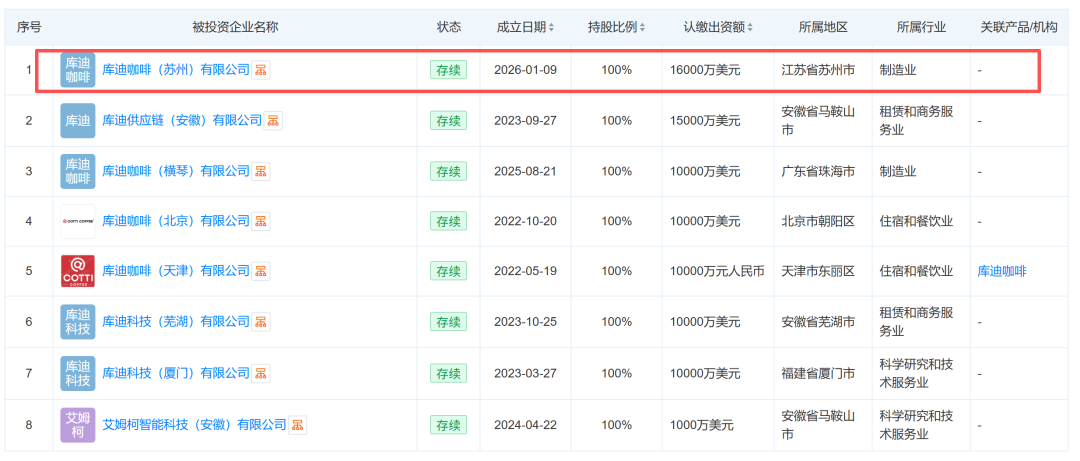Image resolution: width=1080 pixels, height=461 pixels.
Task: Click equity structure icon beside 库迪咖啡（苏州）有限公司
Action: [x=262, y=70]
